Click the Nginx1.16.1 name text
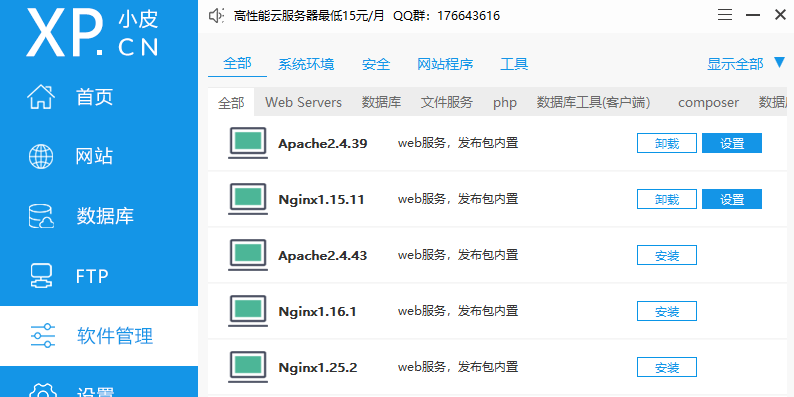 317,312
